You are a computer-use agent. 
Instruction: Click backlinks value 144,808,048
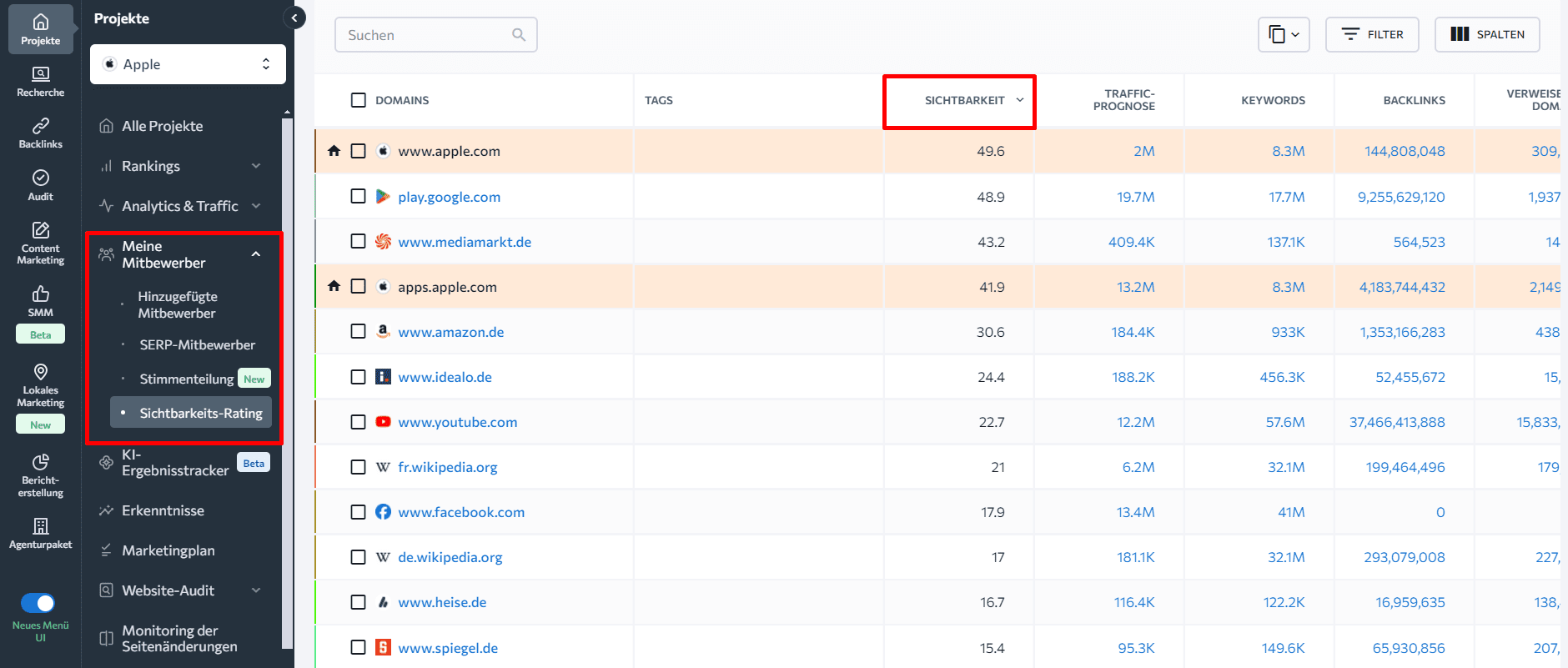point(1405,151)
